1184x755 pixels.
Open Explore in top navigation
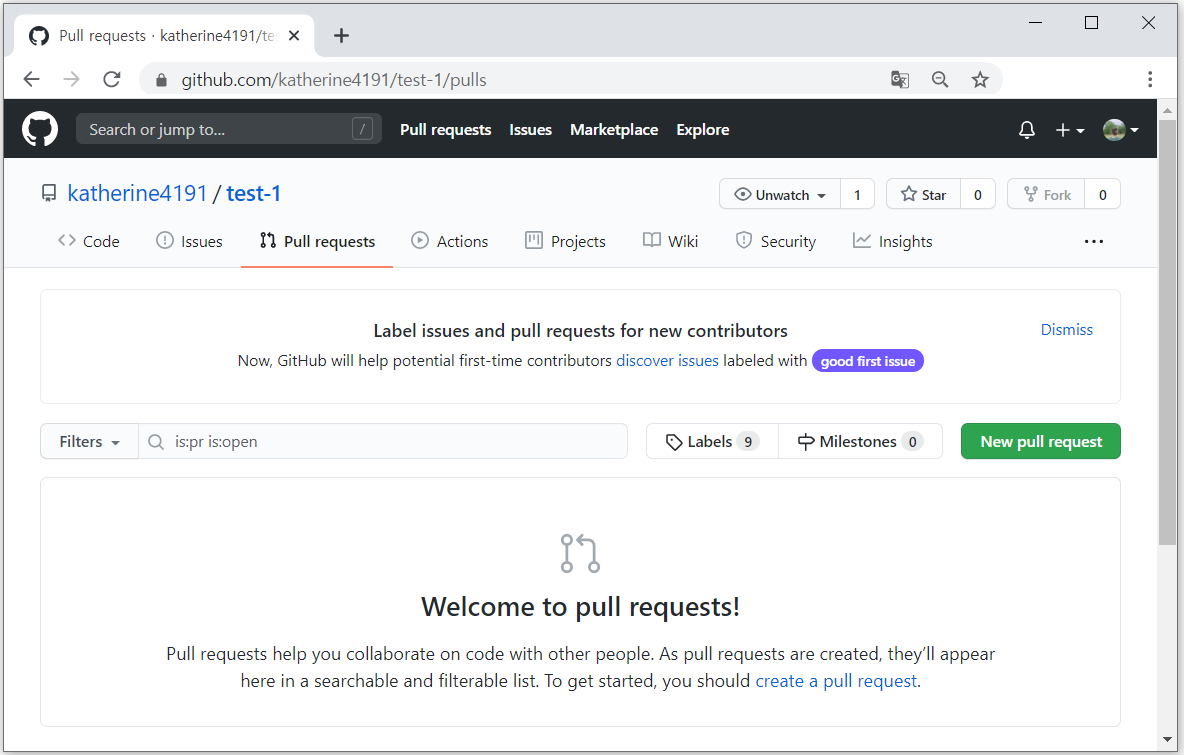point(702,130)
